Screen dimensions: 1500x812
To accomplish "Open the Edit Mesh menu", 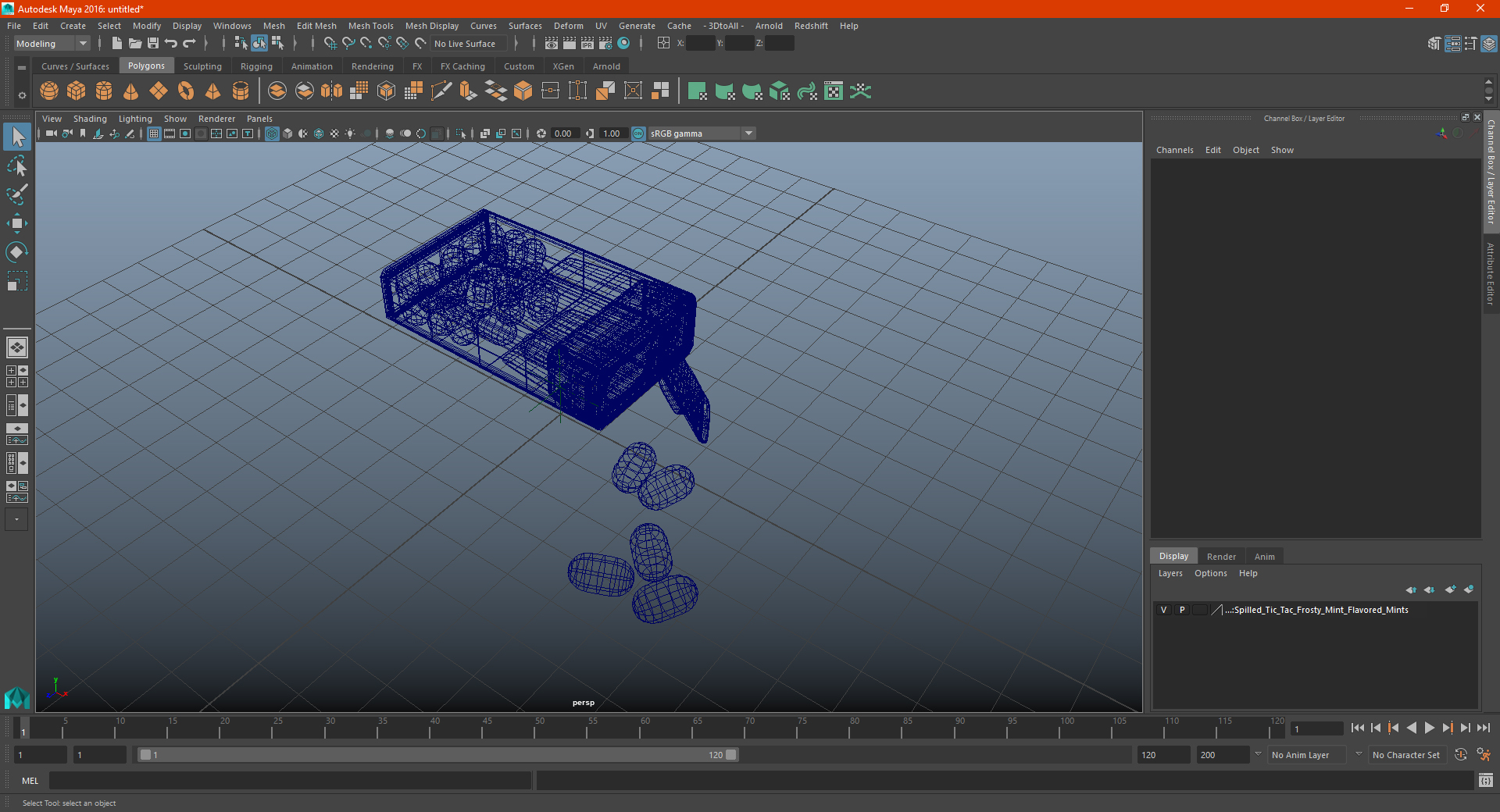I will tap(316, 26).
